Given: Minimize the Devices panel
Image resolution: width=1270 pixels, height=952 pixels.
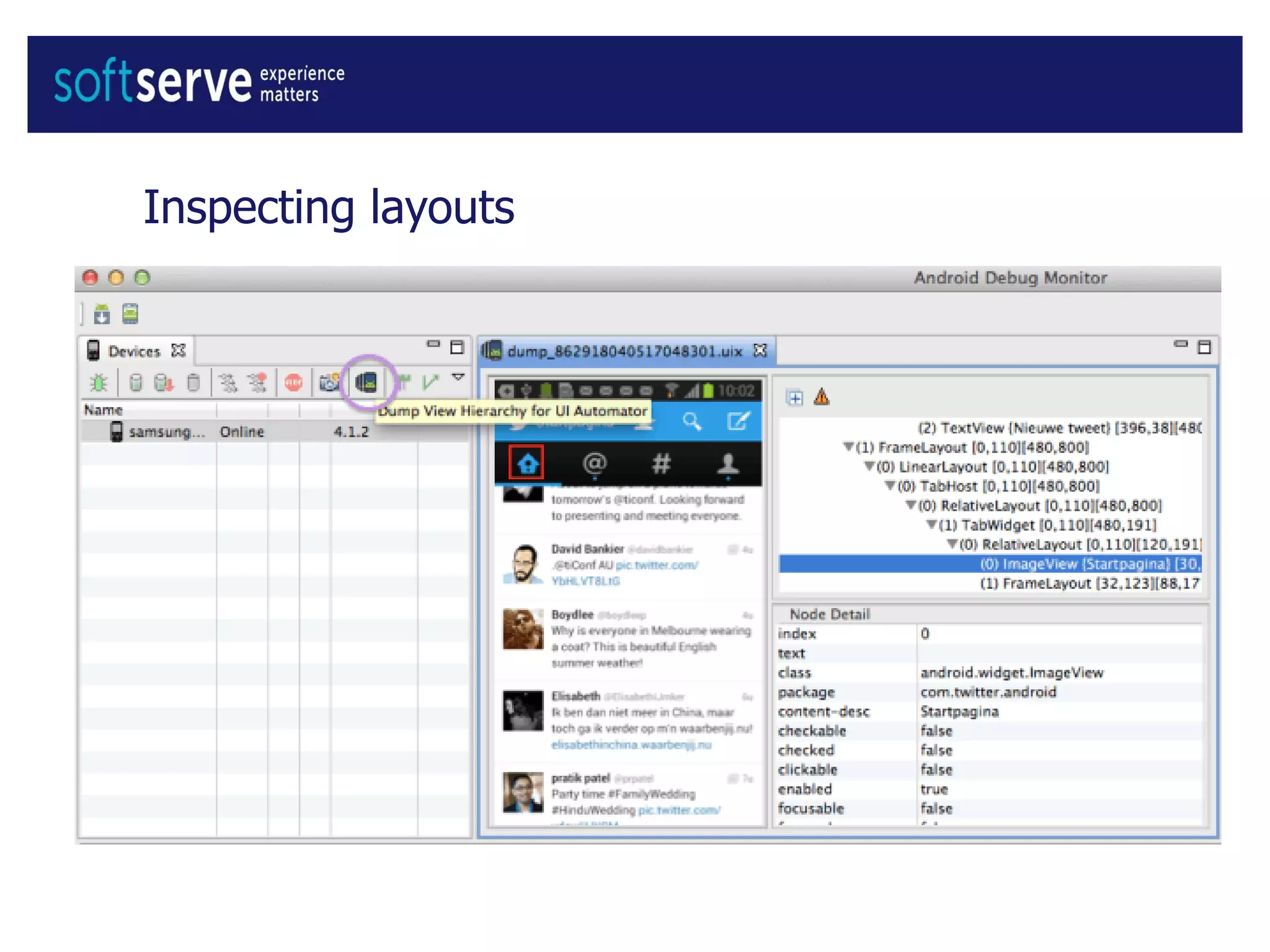Looking at the screenshot, I should (433, 343).
